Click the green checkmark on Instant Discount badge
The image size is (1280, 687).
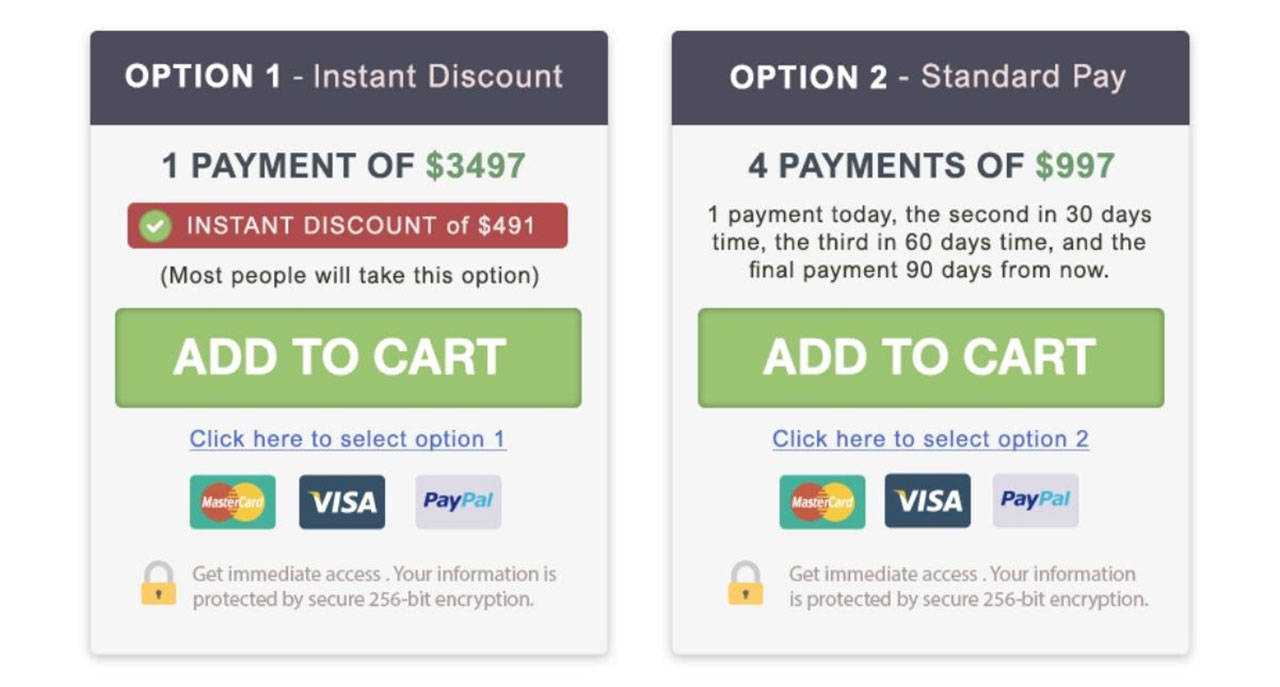coord(154,226)
